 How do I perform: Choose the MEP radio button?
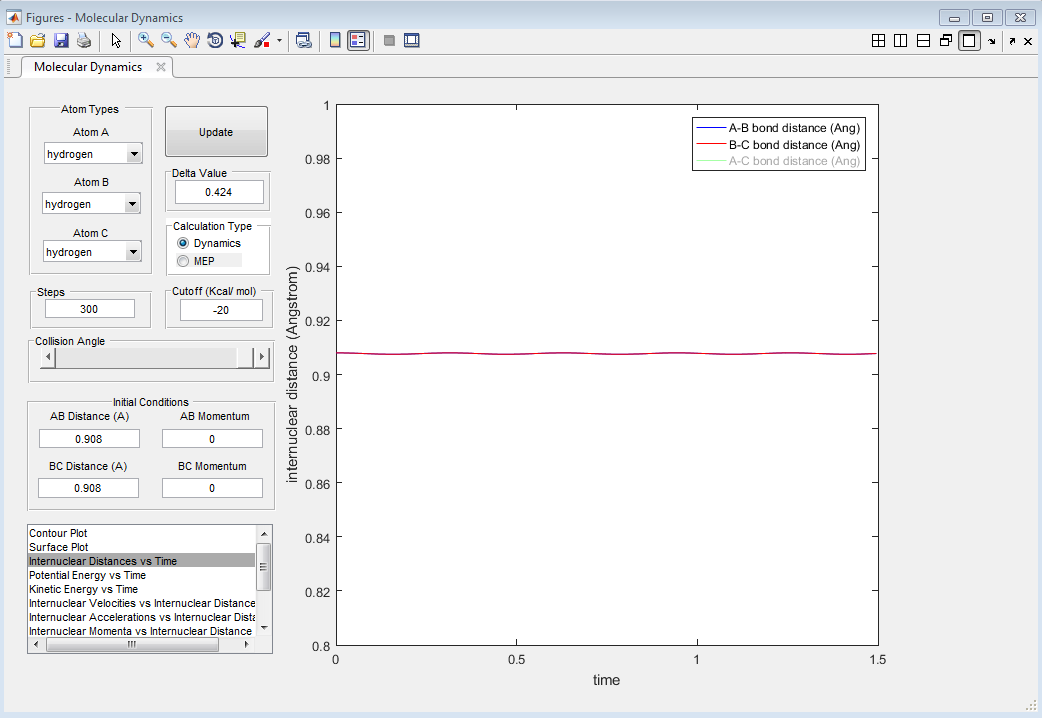point(183,261)
